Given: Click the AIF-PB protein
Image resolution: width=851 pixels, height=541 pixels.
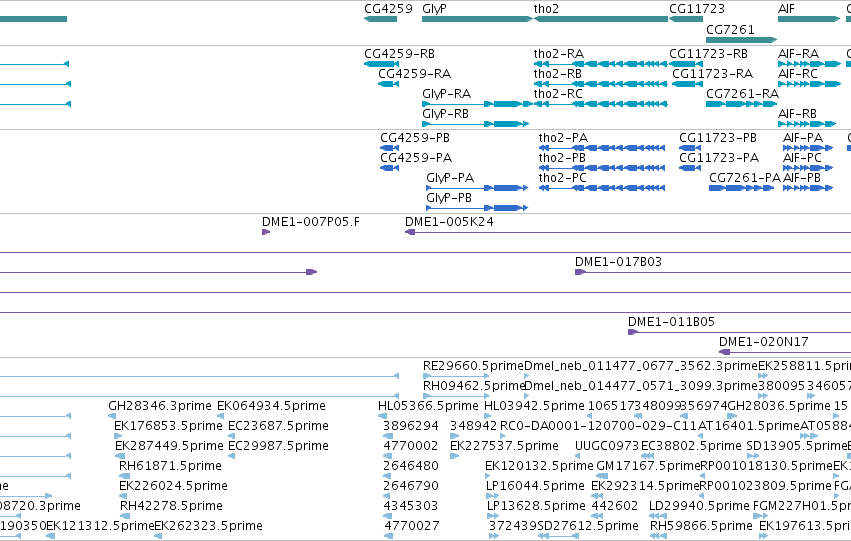Looking at the screenshot, I should coord(808,188).
